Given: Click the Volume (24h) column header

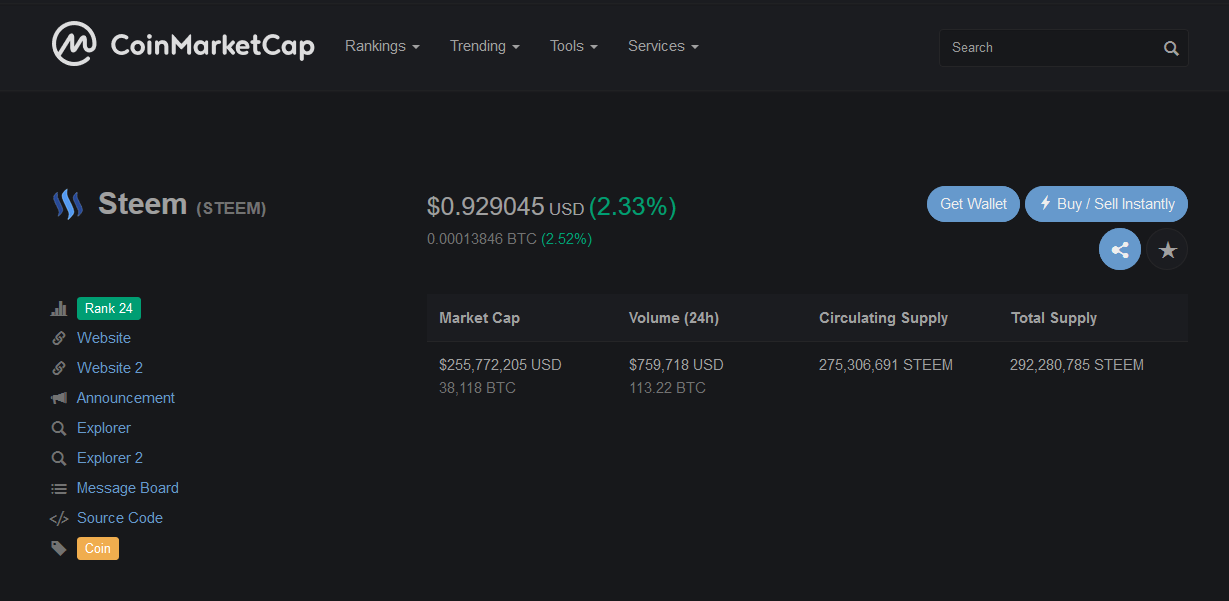Looking at the screenshot, I should (674, 318).
